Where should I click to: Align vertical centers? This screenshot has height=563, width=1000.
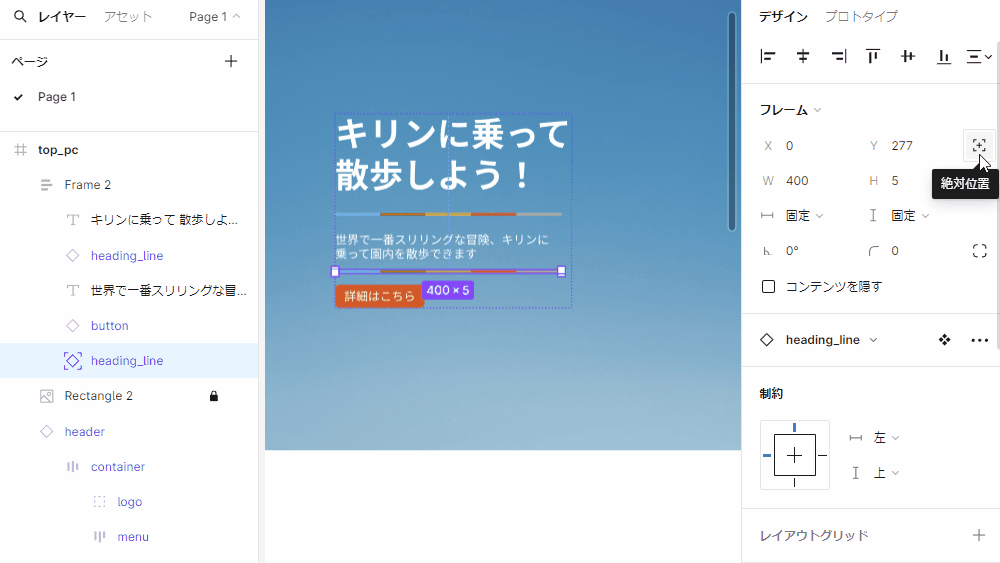[x=908, y=57]
